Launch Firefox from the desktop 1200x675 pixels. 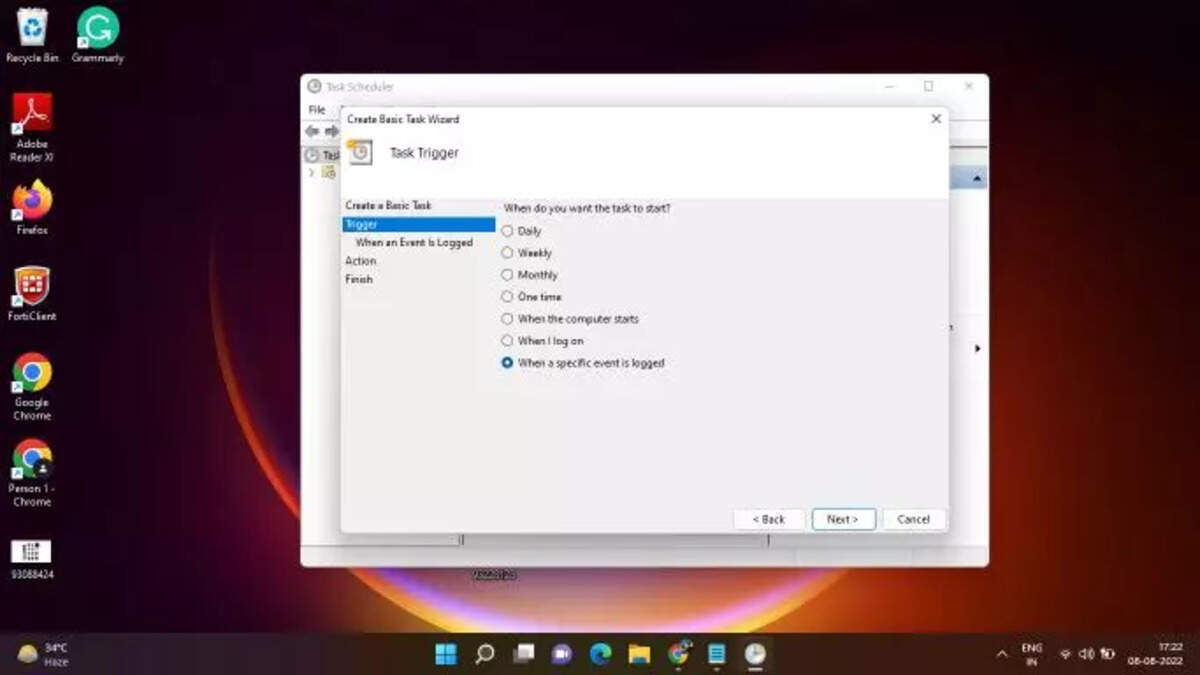click(x=32, y=208)
